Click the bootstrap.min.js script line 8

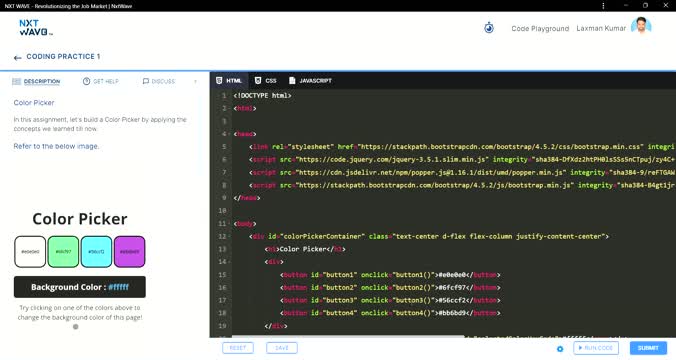tap(461, 185)
